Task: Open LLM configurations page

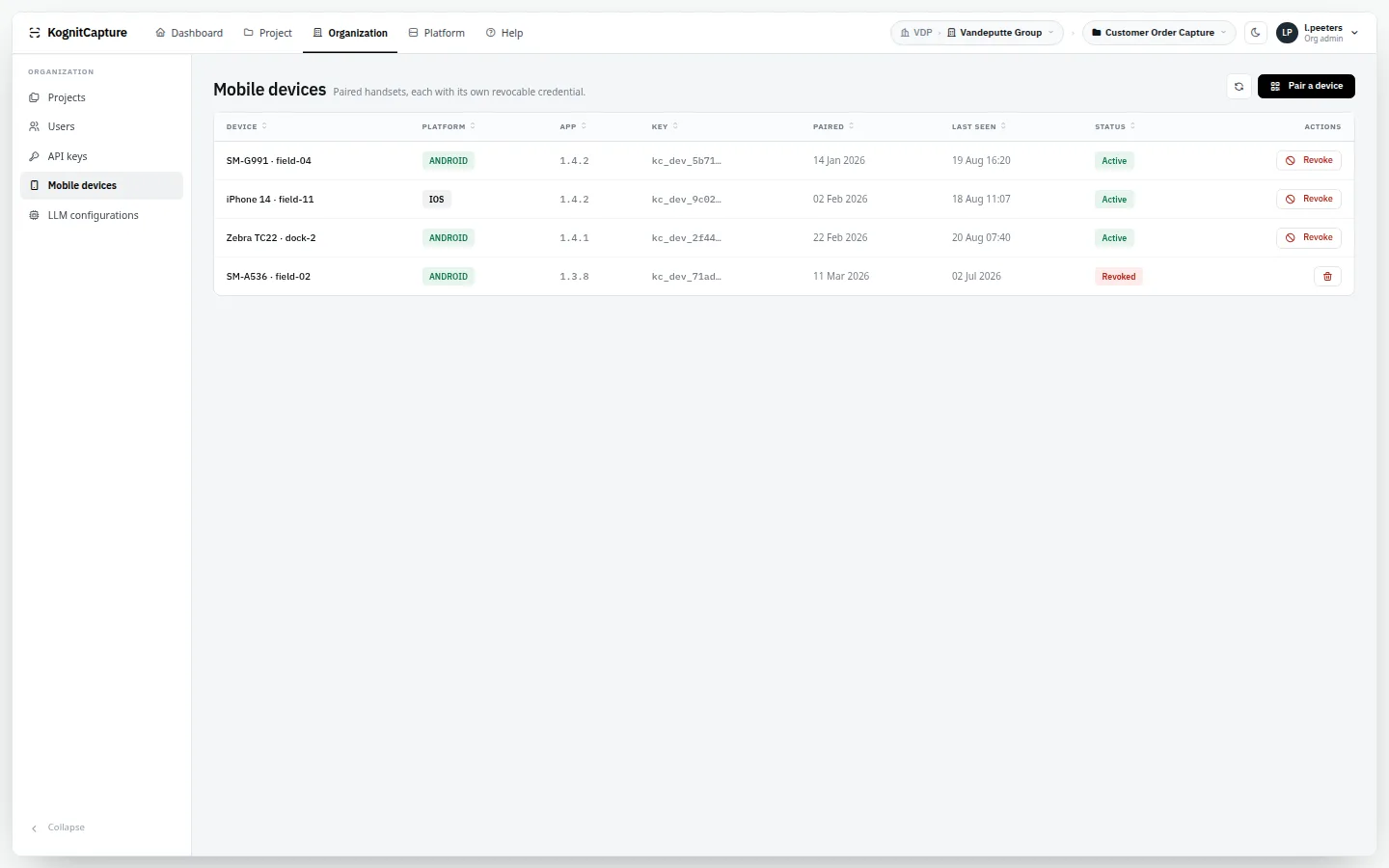Action: pyautogui.click(x=101, y=215)
